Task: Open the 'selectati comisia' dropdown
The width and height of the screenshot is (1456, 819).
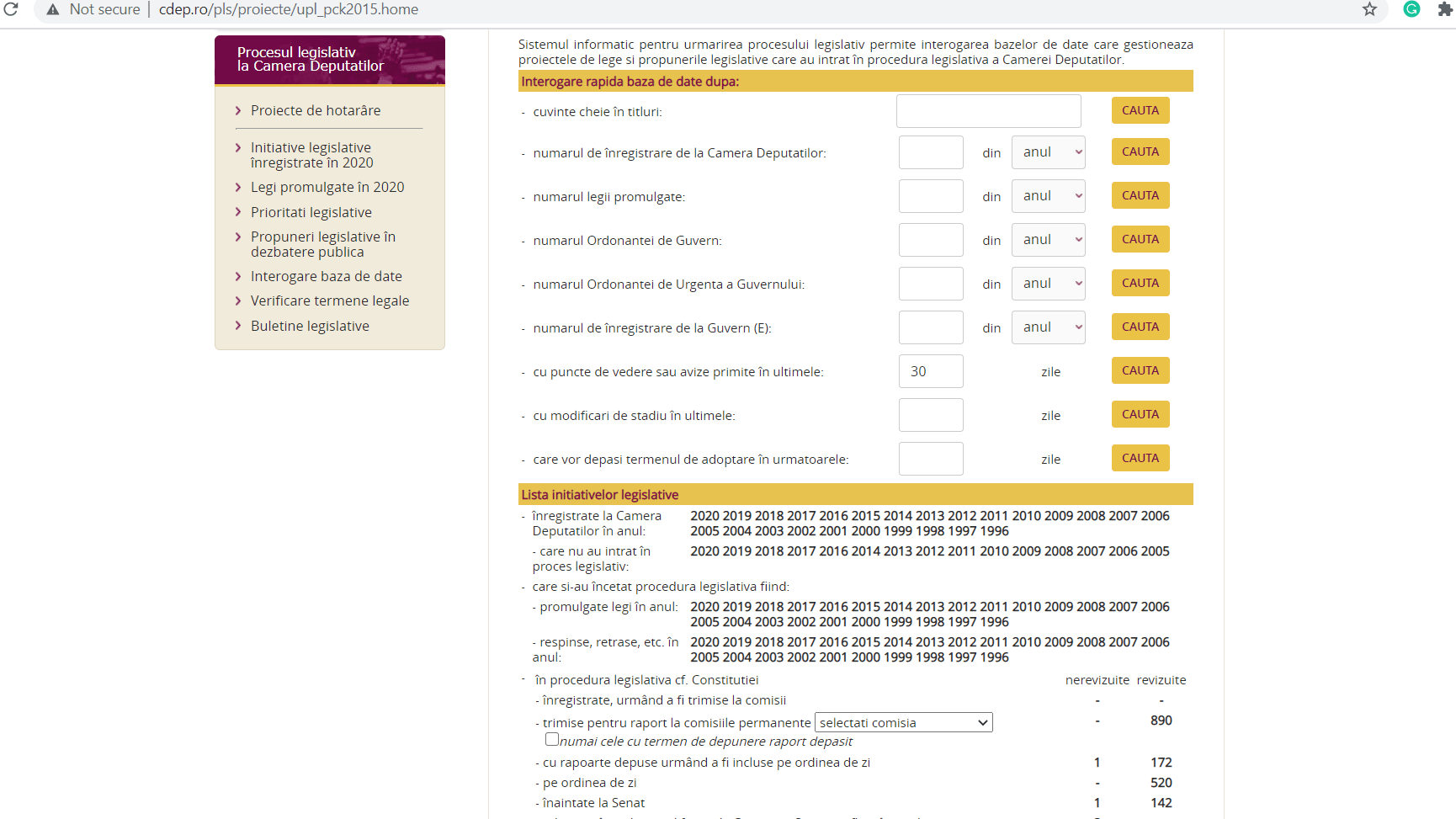Action: pyautogui.click(x=904, y=722)
